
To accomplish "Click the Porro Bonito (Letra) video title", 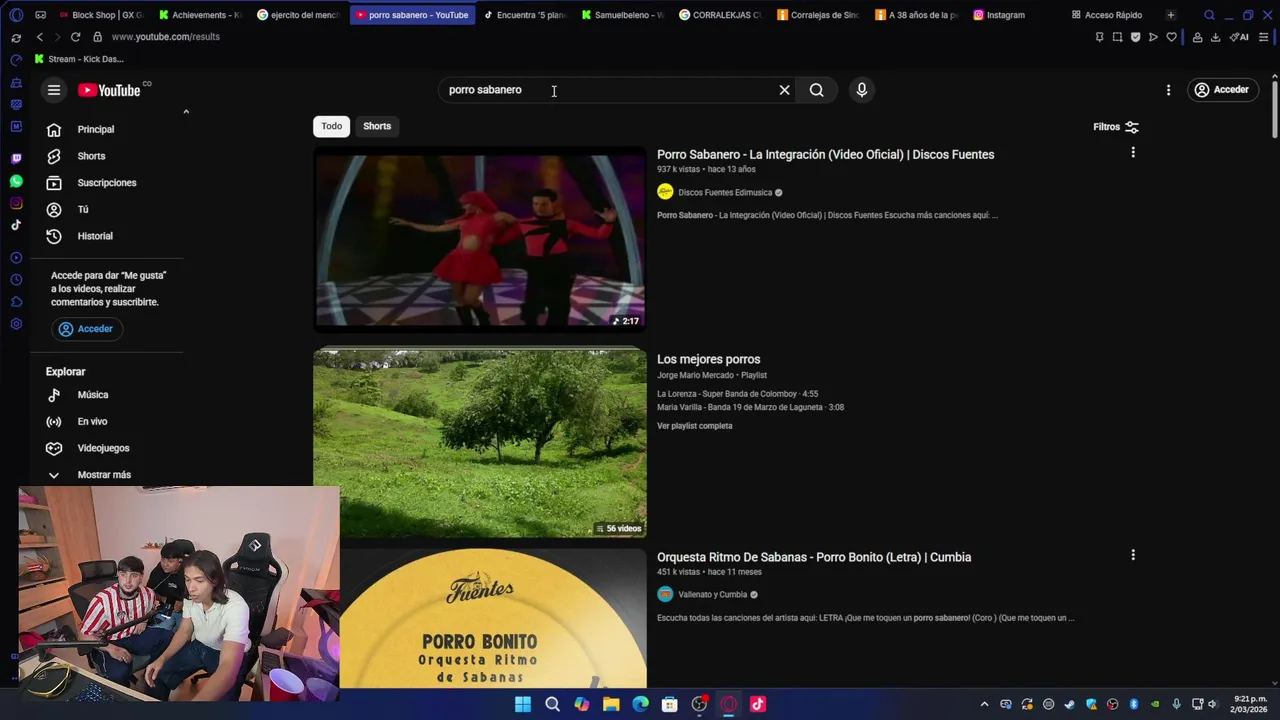I will click(x=814, y=557).
